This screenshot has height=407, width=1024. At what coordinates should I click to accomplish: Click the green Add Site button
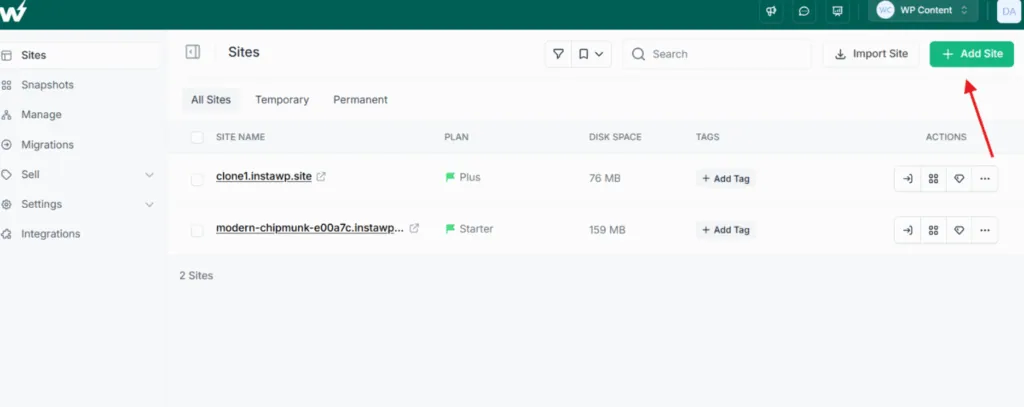972,54
